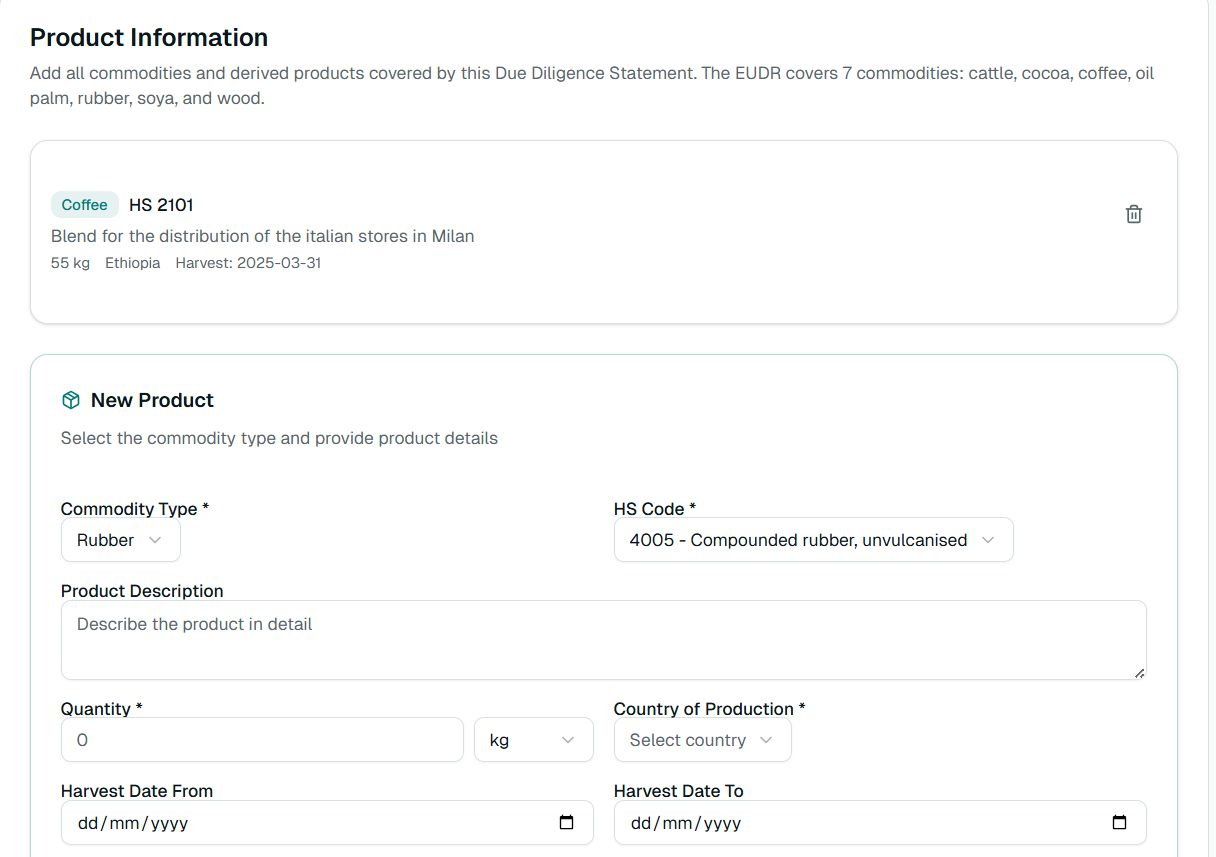
Task: Click the Harvest Date From date field
Action: click(300, 822)
